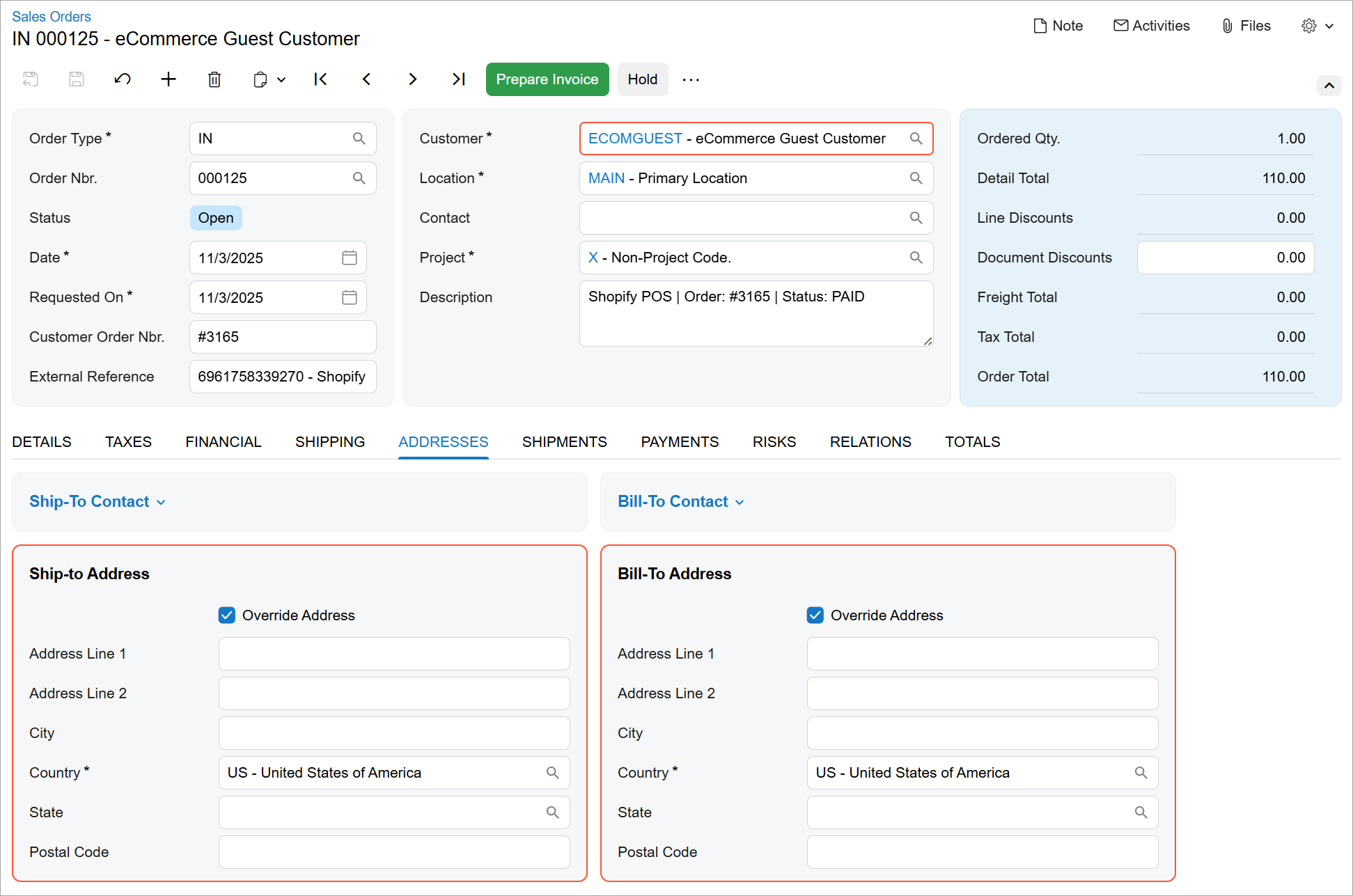Open the Activities panel
Viewport: 1353px width, 896px height.
[x=1152, y=26]
